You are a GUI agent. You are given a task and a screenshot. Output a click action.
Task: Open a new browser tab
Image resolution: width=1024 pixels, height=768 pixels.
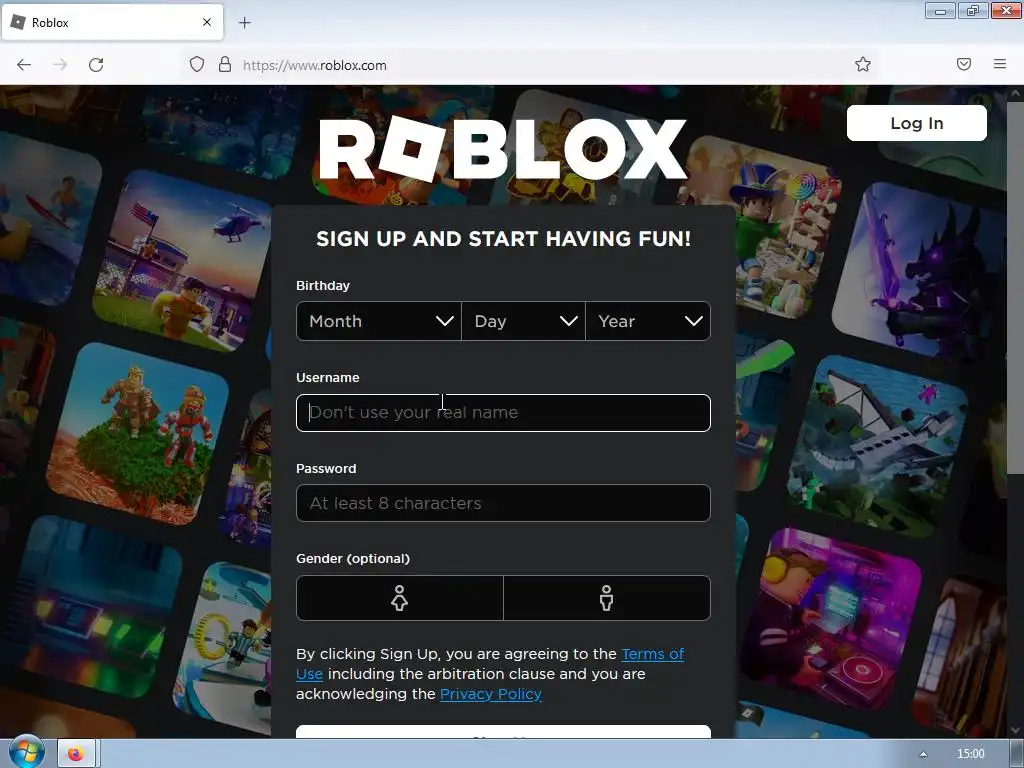coord(244,23)
